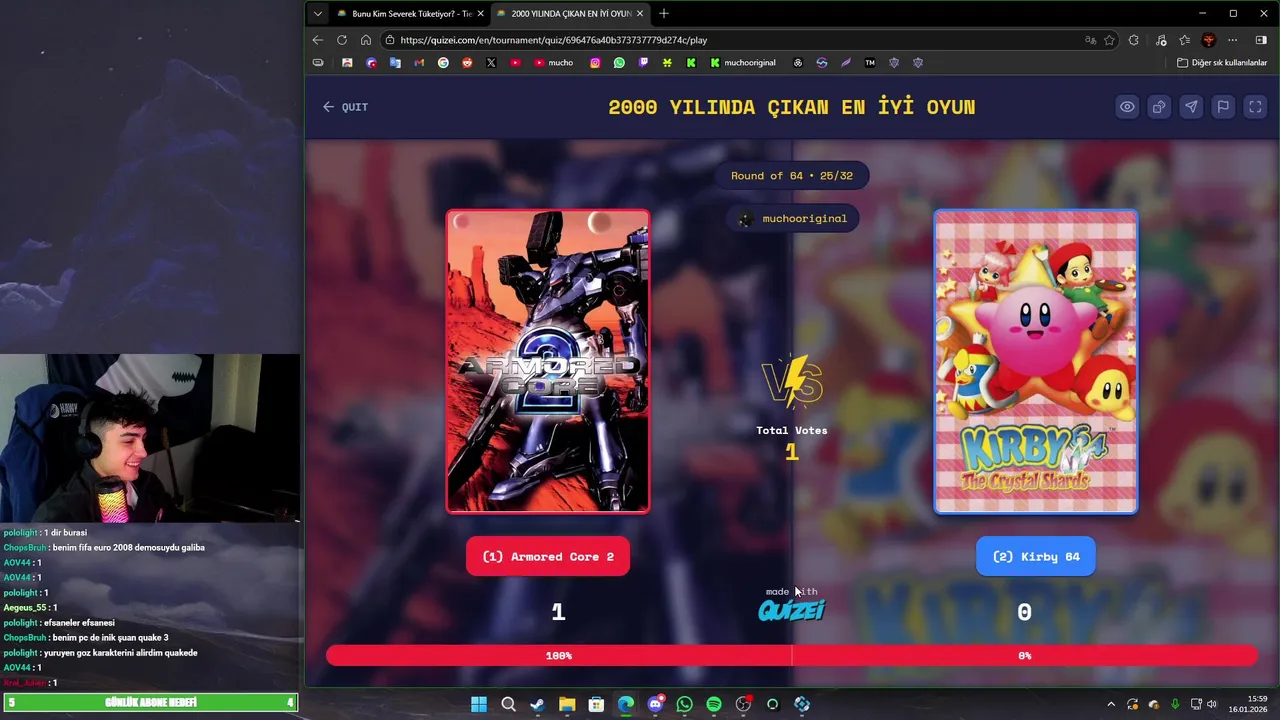
Task: Open 'Diğer sık kullanılanlar' bookmarks folder
Action: 1222,63
